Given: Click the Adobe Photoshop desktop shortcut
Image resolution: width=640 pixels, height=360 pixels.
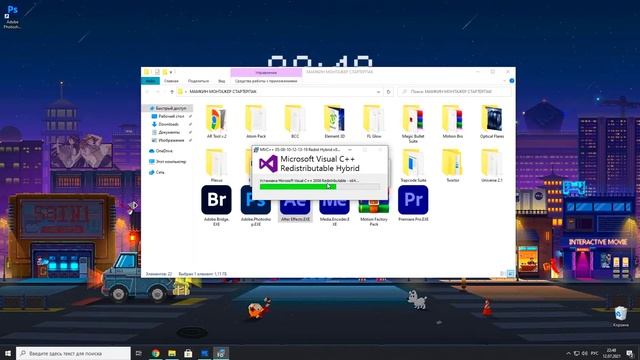Looking at the screenshot, I should tap(12, 16).
